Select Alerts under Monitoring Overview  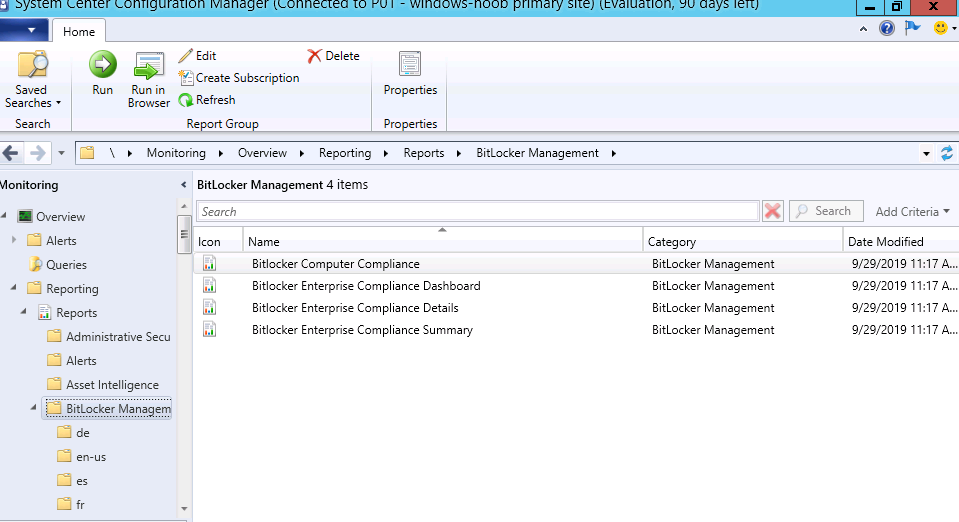(x=61, y=241)
